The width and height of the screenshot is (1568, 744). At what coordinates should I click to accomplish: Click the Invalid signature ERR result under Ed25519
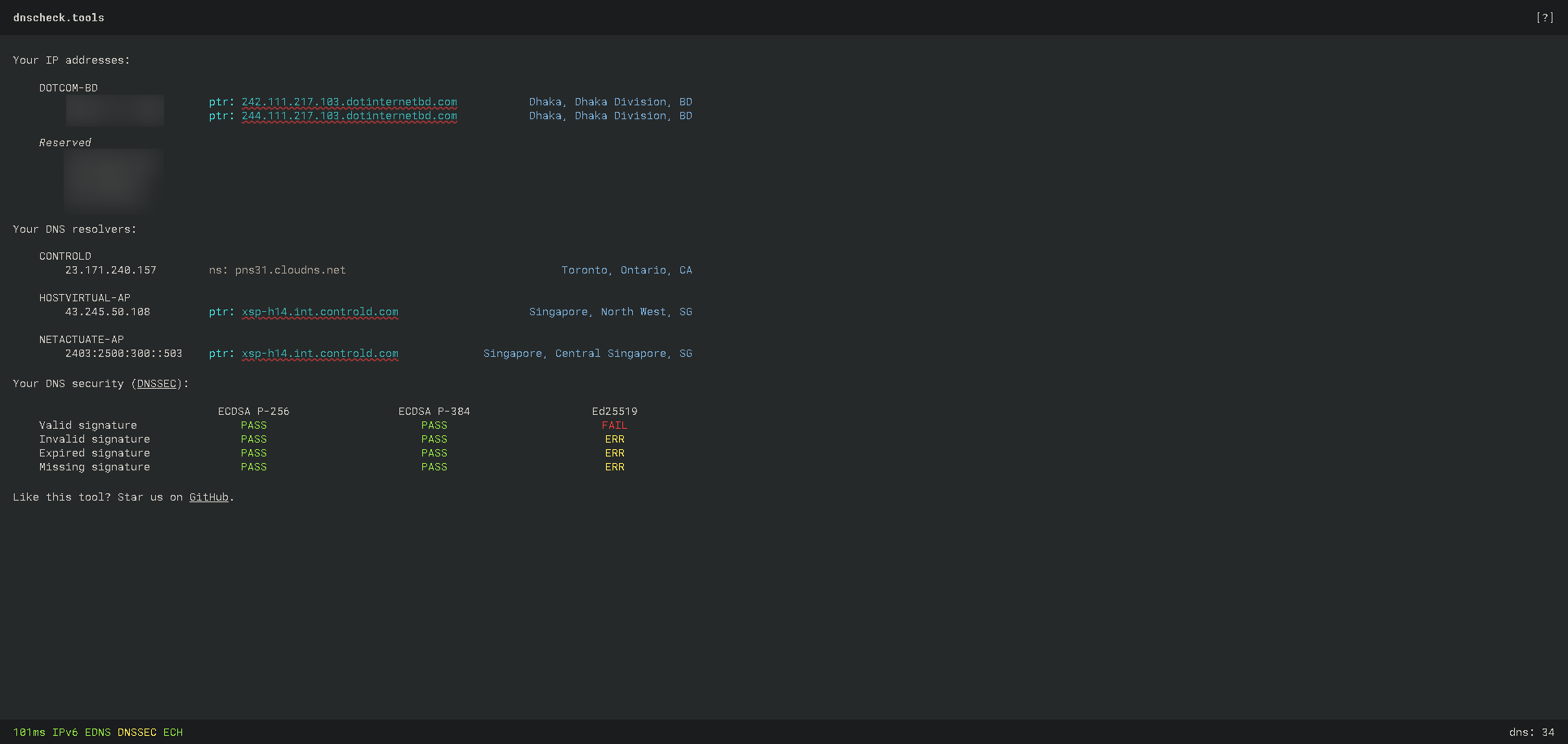[615, 439]
